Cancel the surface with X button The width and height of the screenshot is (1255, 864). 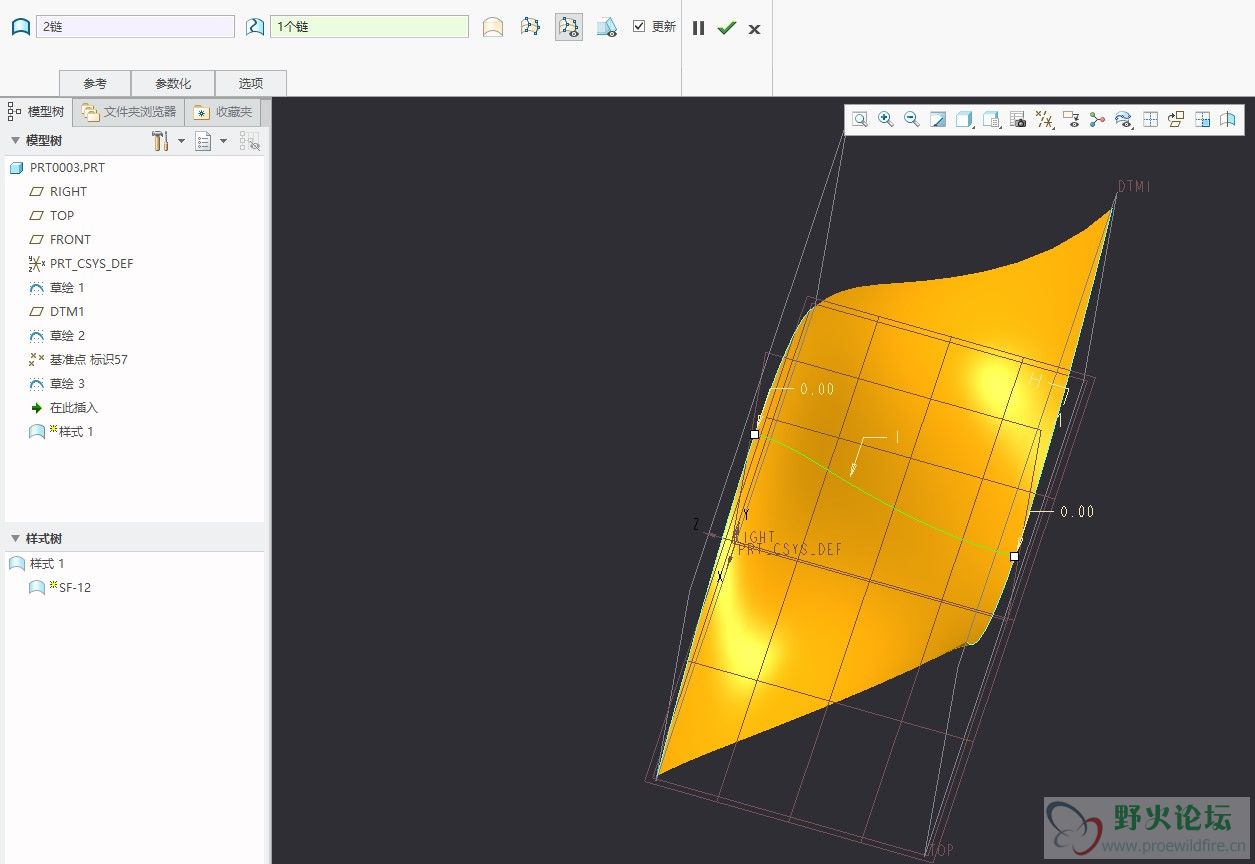[754, 29]
